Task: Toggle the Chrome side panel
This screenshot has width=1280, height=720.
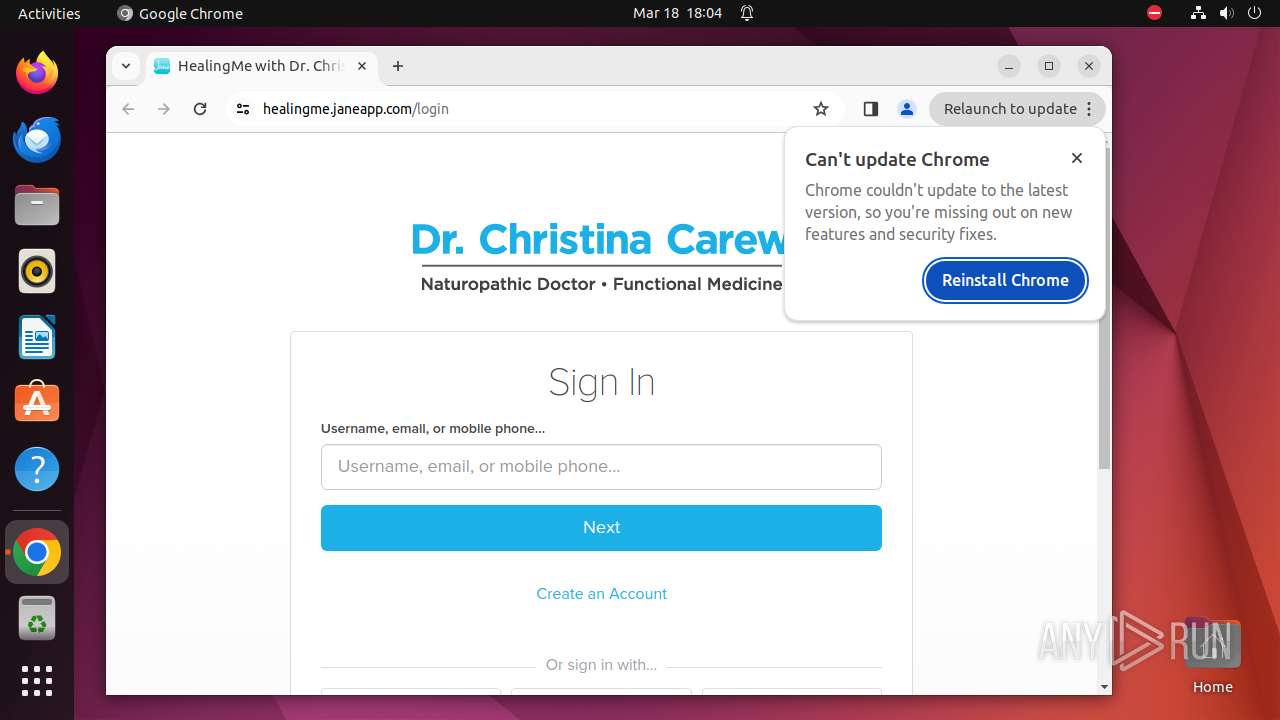Action: point(870,109)
